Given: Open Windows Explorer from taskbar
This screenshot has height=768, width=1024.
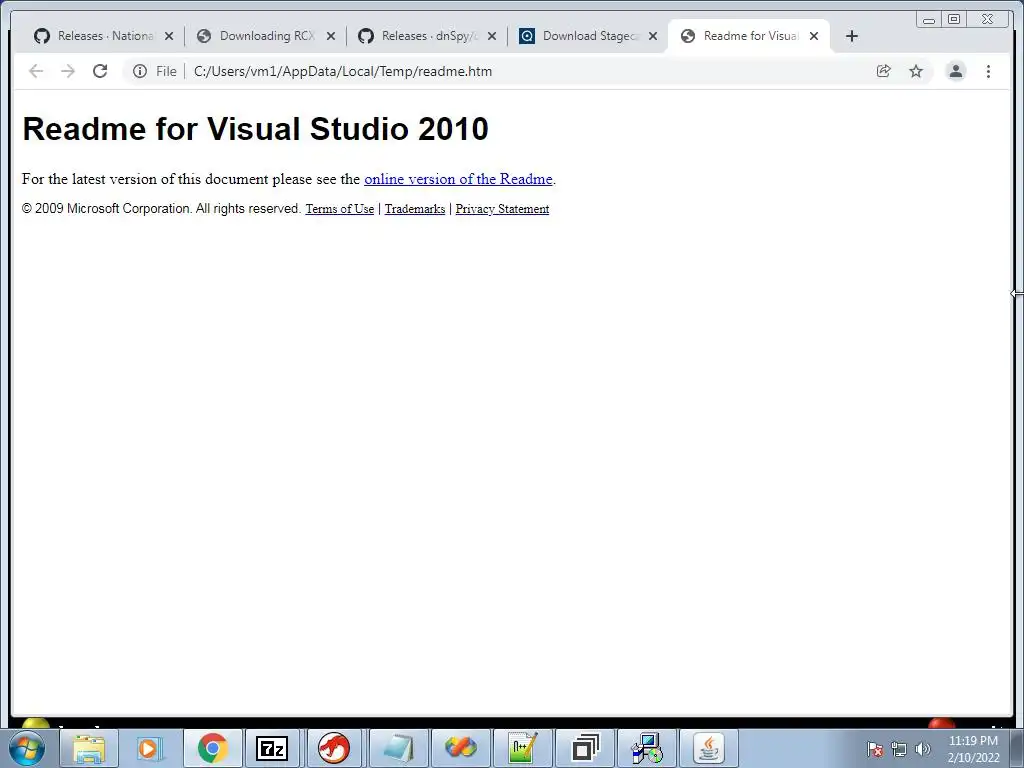Looking at the screenshot, I should 89,748.
